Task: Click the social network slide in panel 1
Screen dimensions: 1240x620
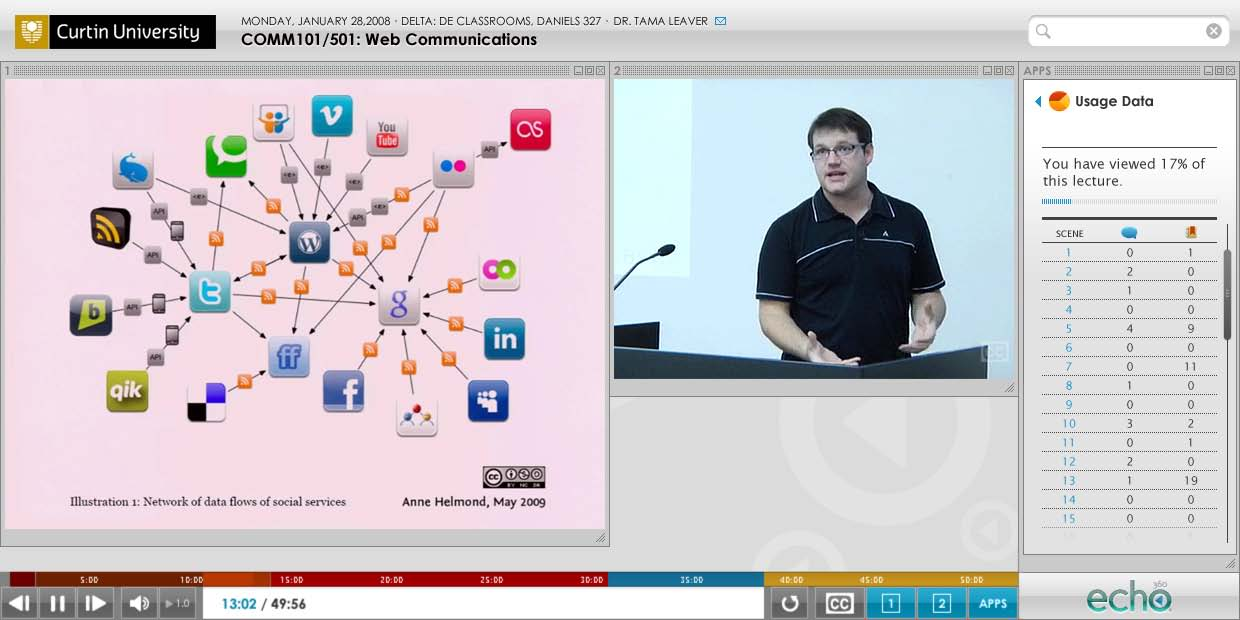Action: point(305,304)
